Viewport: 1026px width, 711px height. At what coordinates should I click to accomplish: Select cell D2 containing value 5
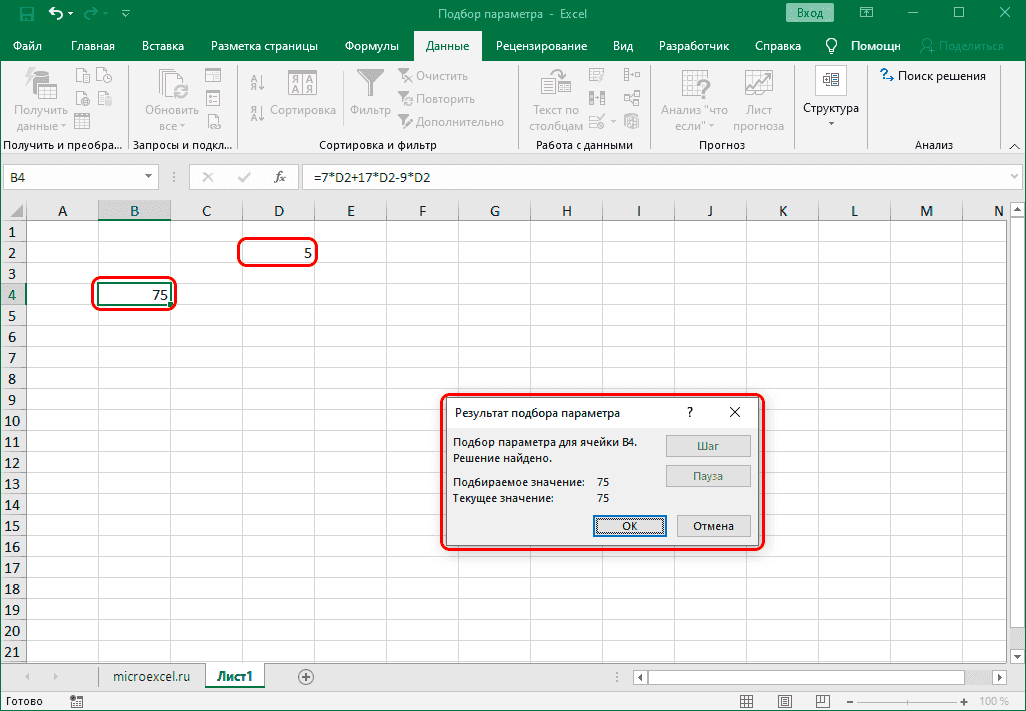[x=278, y=253]
